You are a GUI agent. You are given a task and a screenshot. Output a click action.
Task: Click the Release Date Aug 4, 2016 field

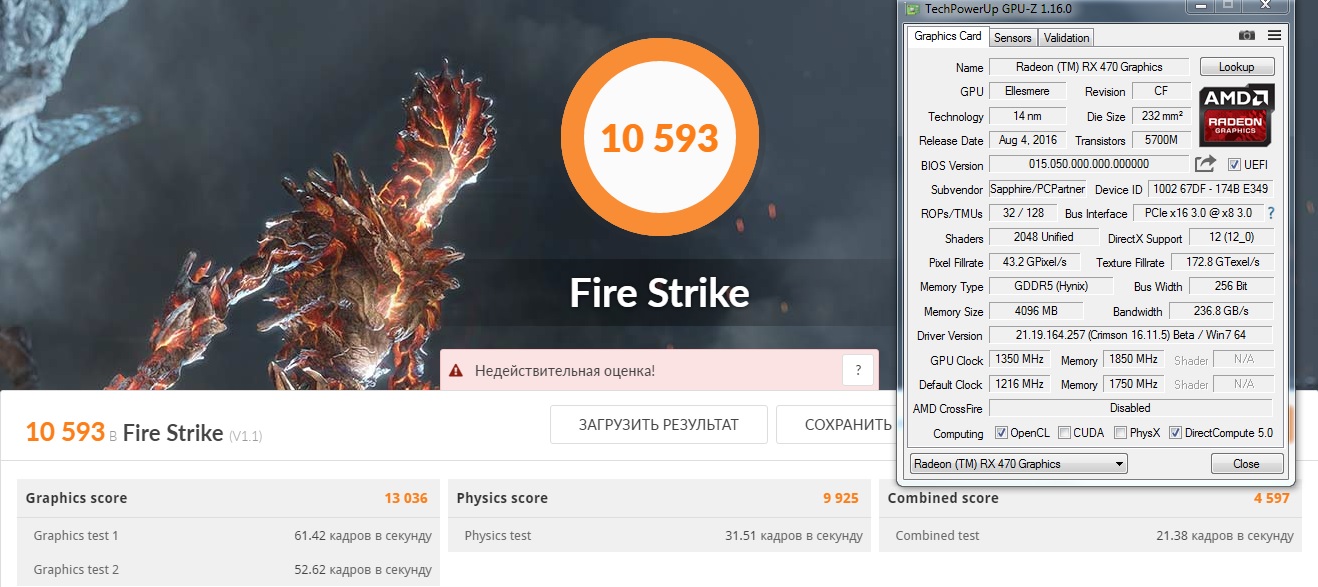tap(1027, 140)
